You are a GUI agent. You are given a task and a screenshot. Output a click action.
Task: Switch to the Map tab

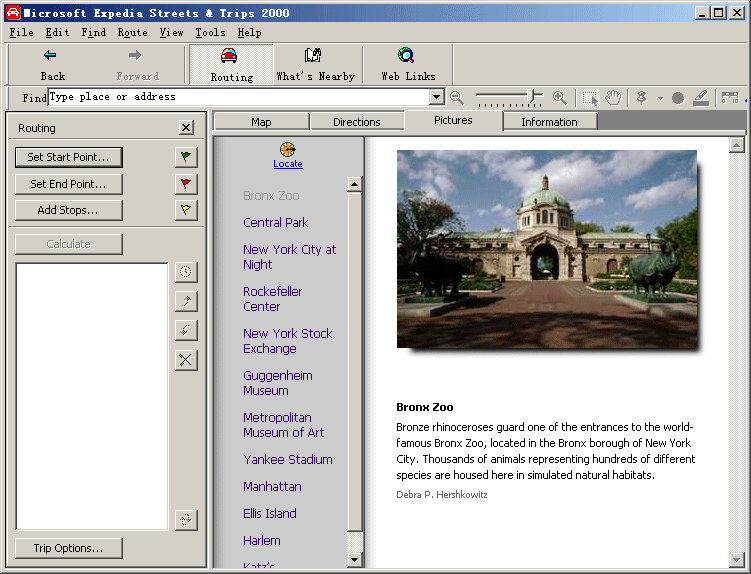[262, 122]
